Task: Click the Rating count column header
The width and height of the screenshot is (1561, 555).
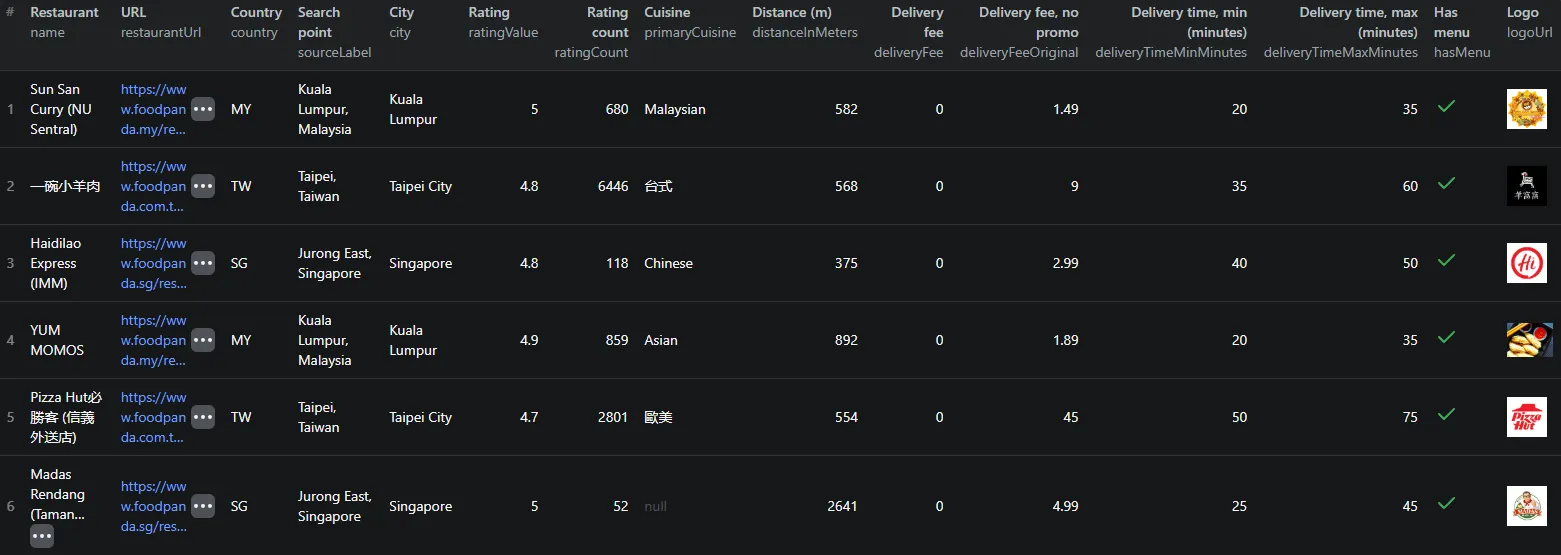Action: [592, 32]
